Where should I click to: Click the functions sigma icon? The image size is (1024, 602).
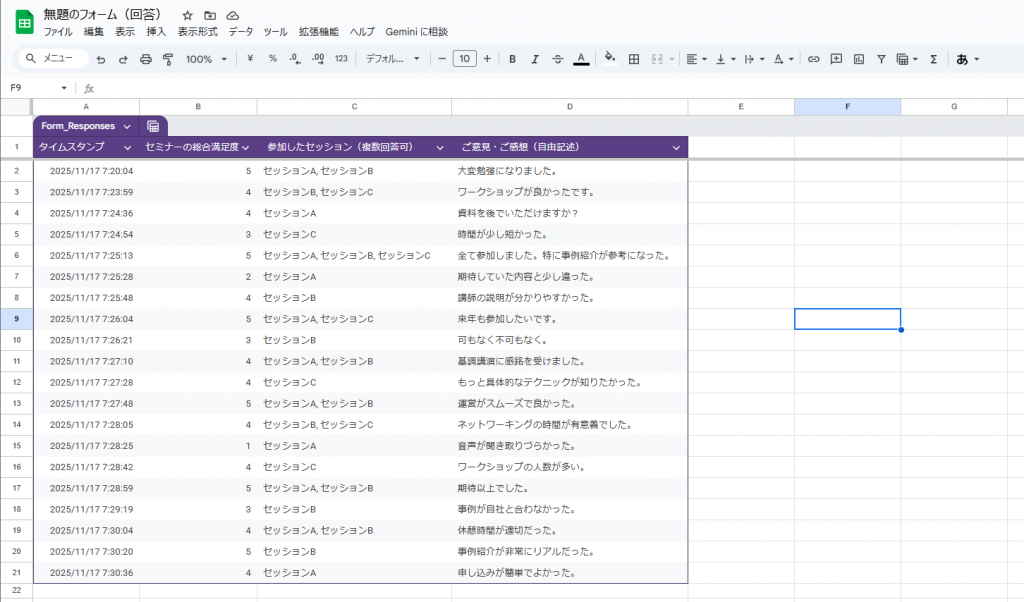coord(933,59)
